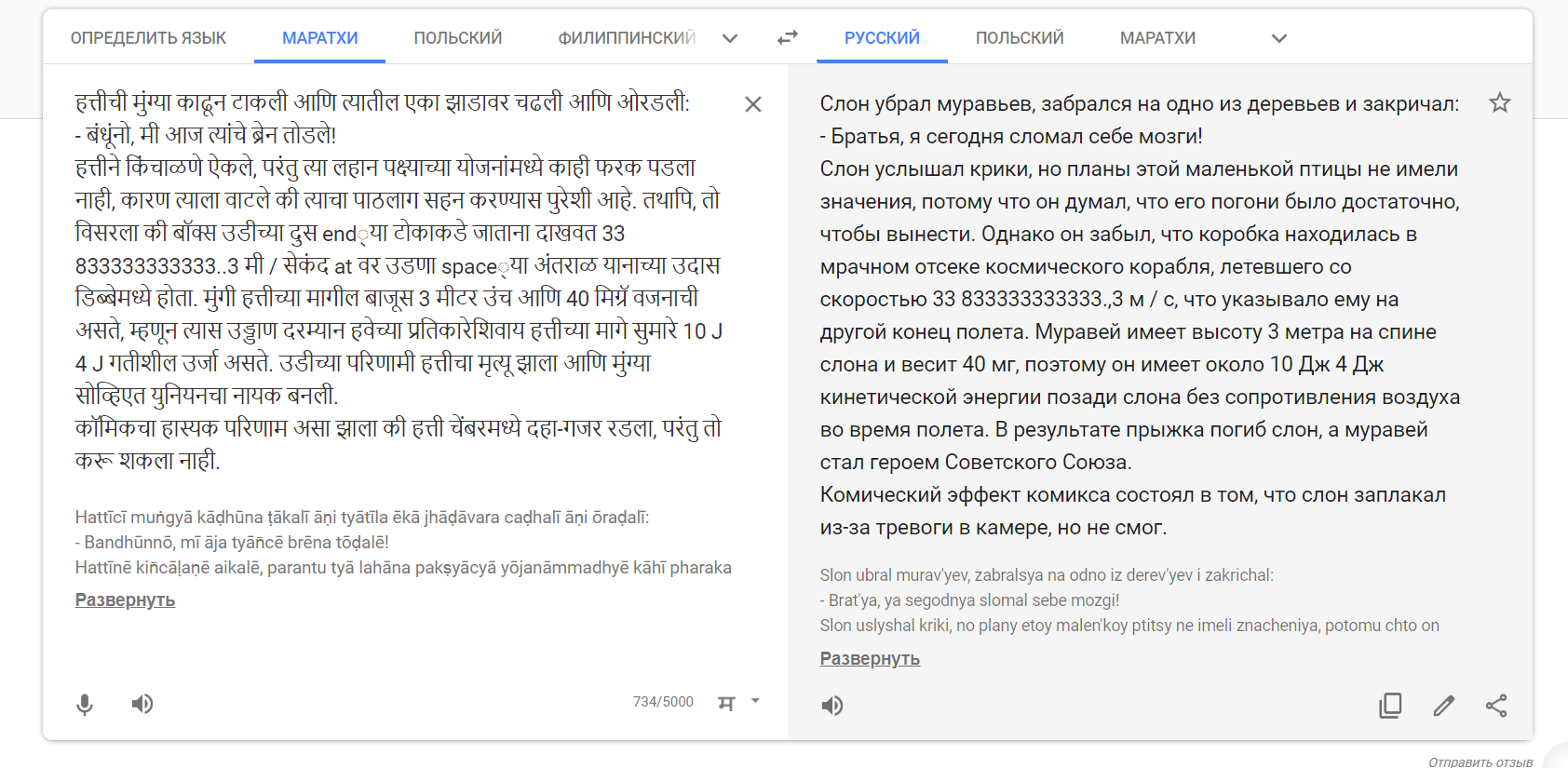Suggest an edit with the pencil icon
Viewport: 1568px width, 768px height.
[x=1443, y=706]
